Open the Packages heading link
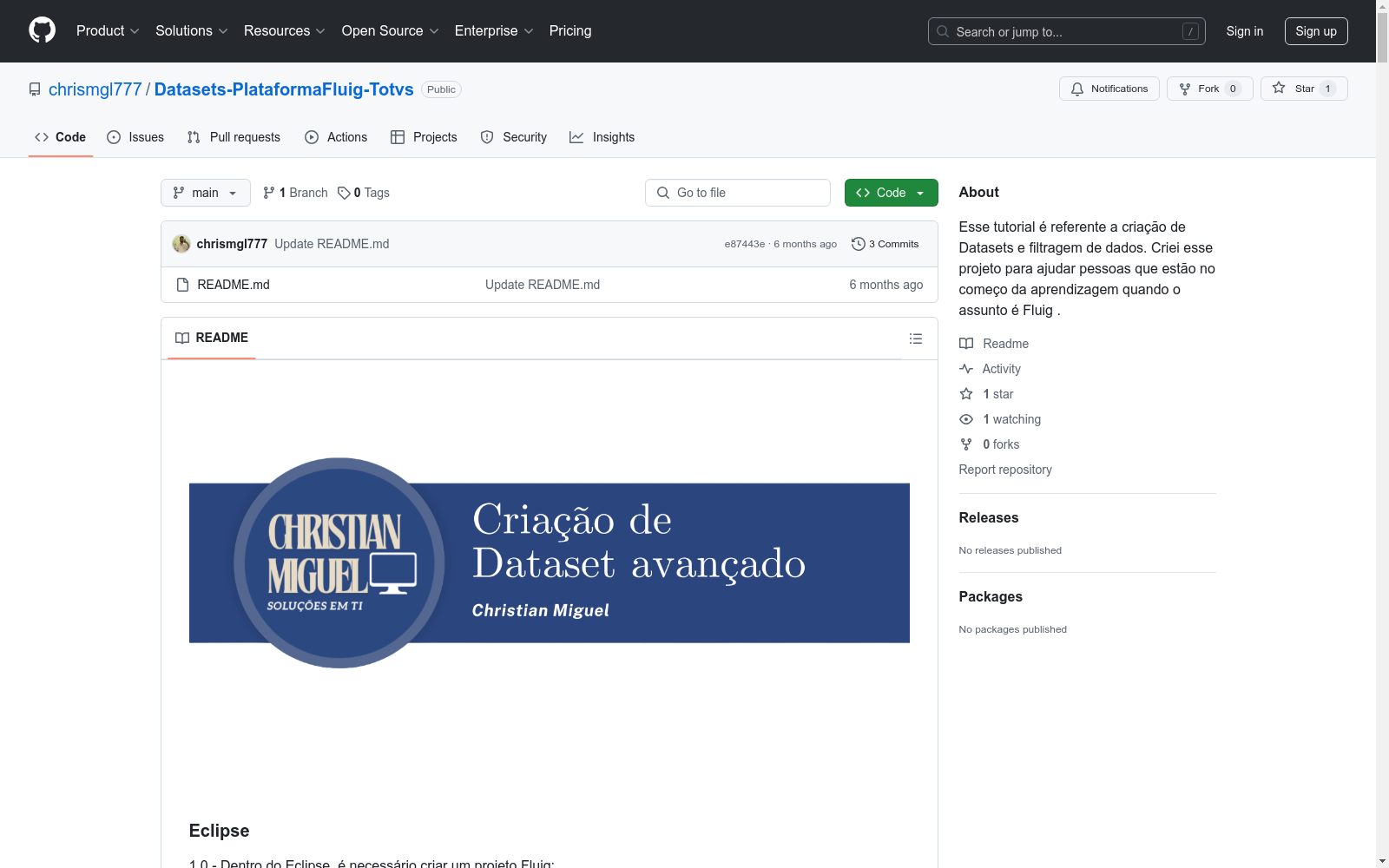The width and height of the screenshot is (1389, 868). (x=991, y=597)
